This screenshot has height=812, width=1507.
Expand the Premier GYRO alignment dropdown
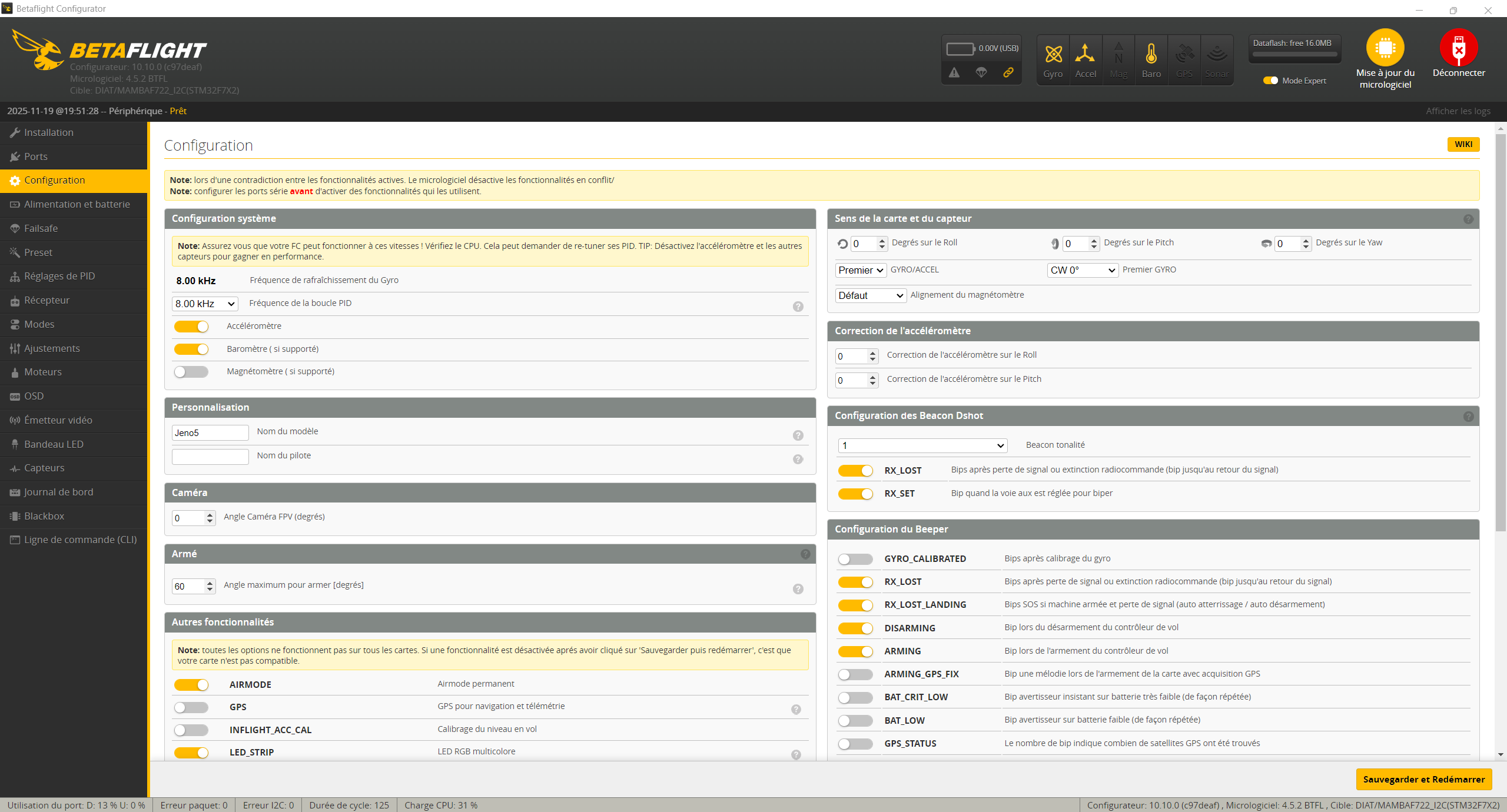1083,270
